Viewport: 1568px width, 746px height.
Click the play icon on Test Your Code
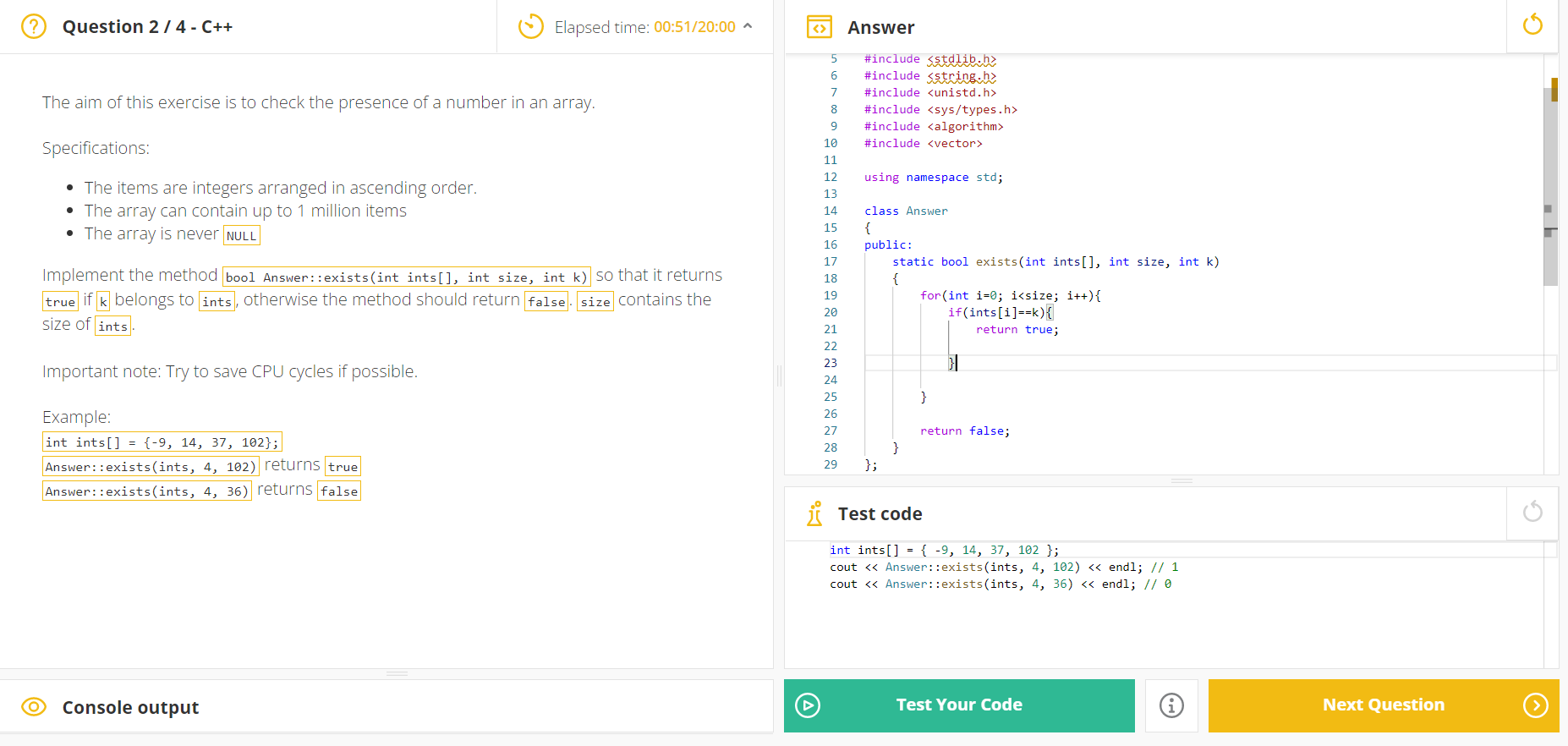[x=808, y=705]
